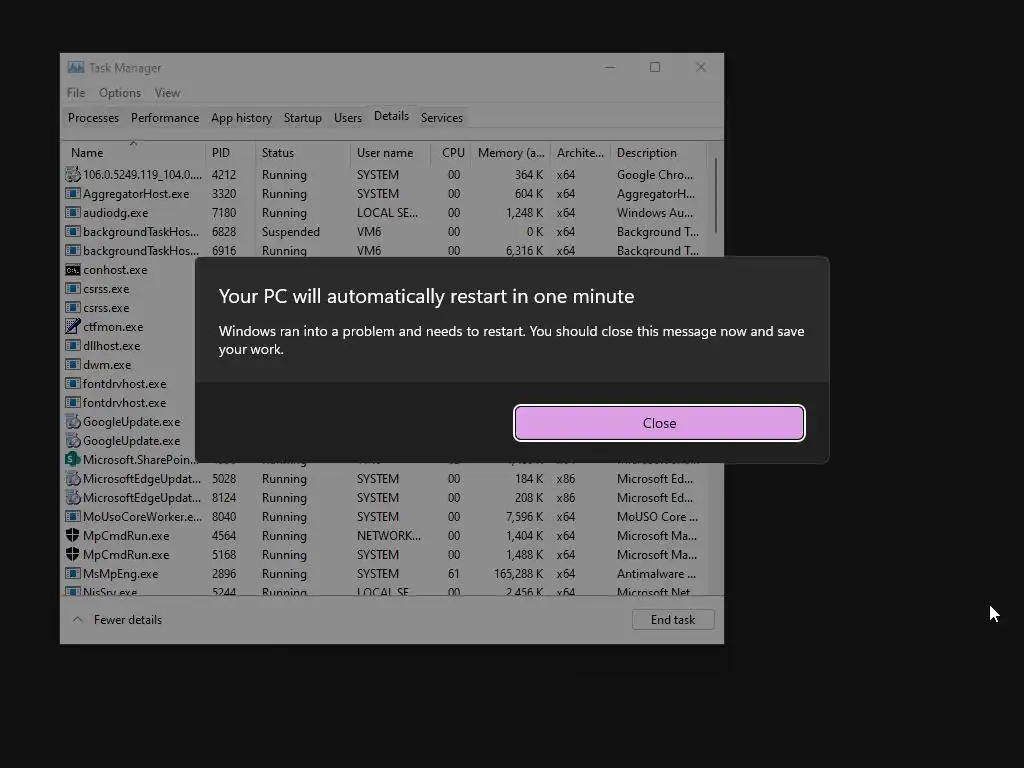
Task: Click the conhost.exe console icon
Action: coord(72,270)
